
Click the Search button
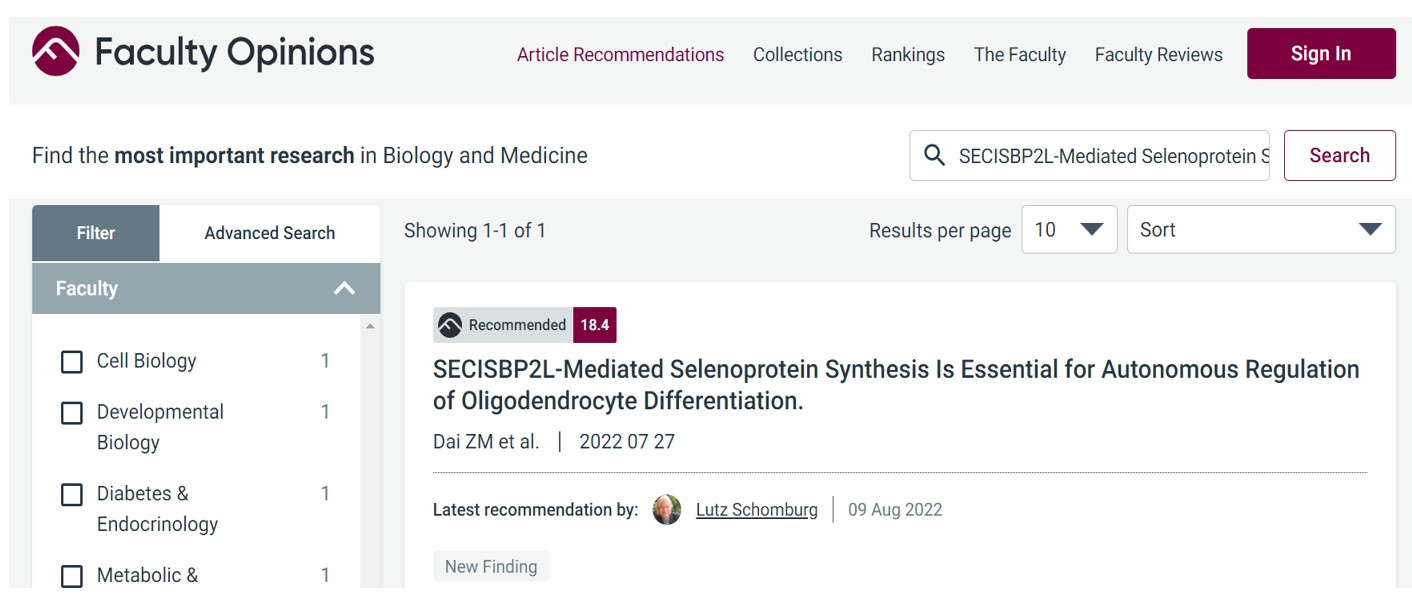pos(1339,156)
